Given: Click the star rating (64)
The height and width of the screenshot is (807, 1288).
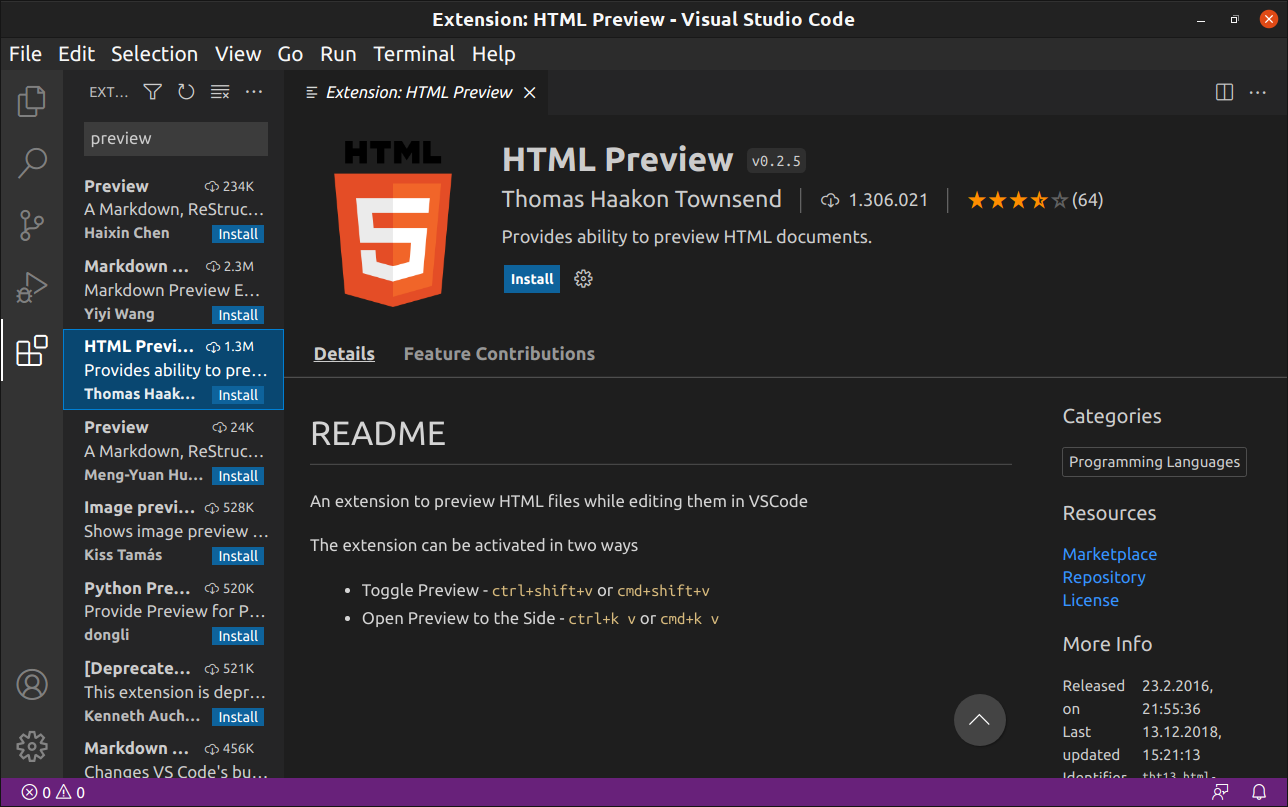Looking at the screenshot, I should click(1035, 200).
